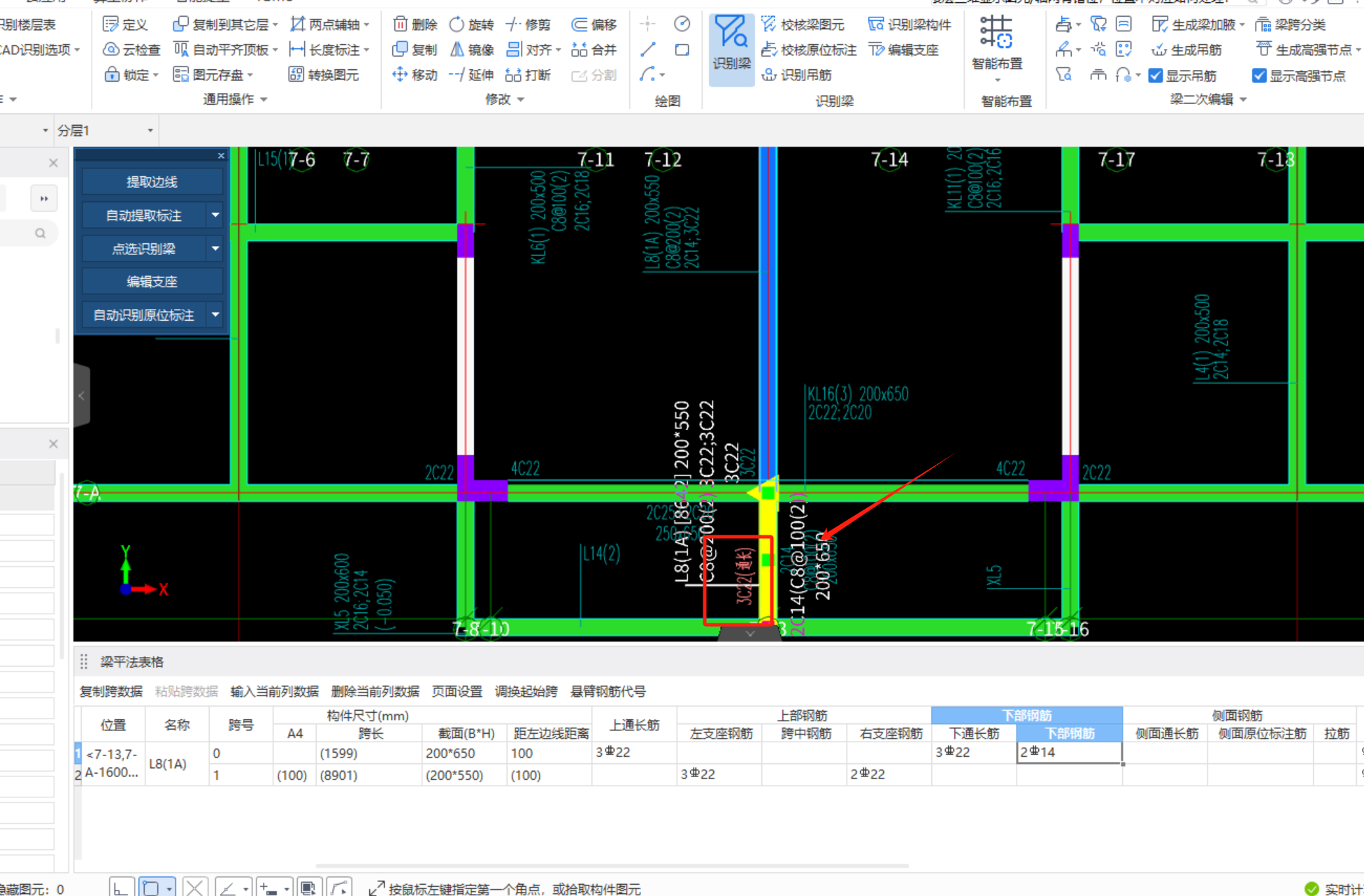This screenshot has width=1364, height=896.
Task: Click the 锁定 lock icon
Action: tap(110, 75)
